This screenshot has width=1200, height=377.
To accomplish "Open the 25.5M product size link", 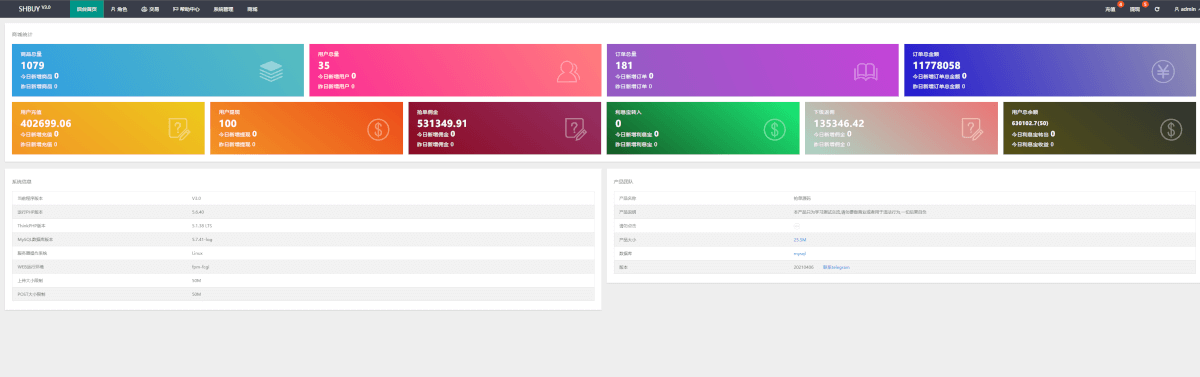I will pos(799,240).
